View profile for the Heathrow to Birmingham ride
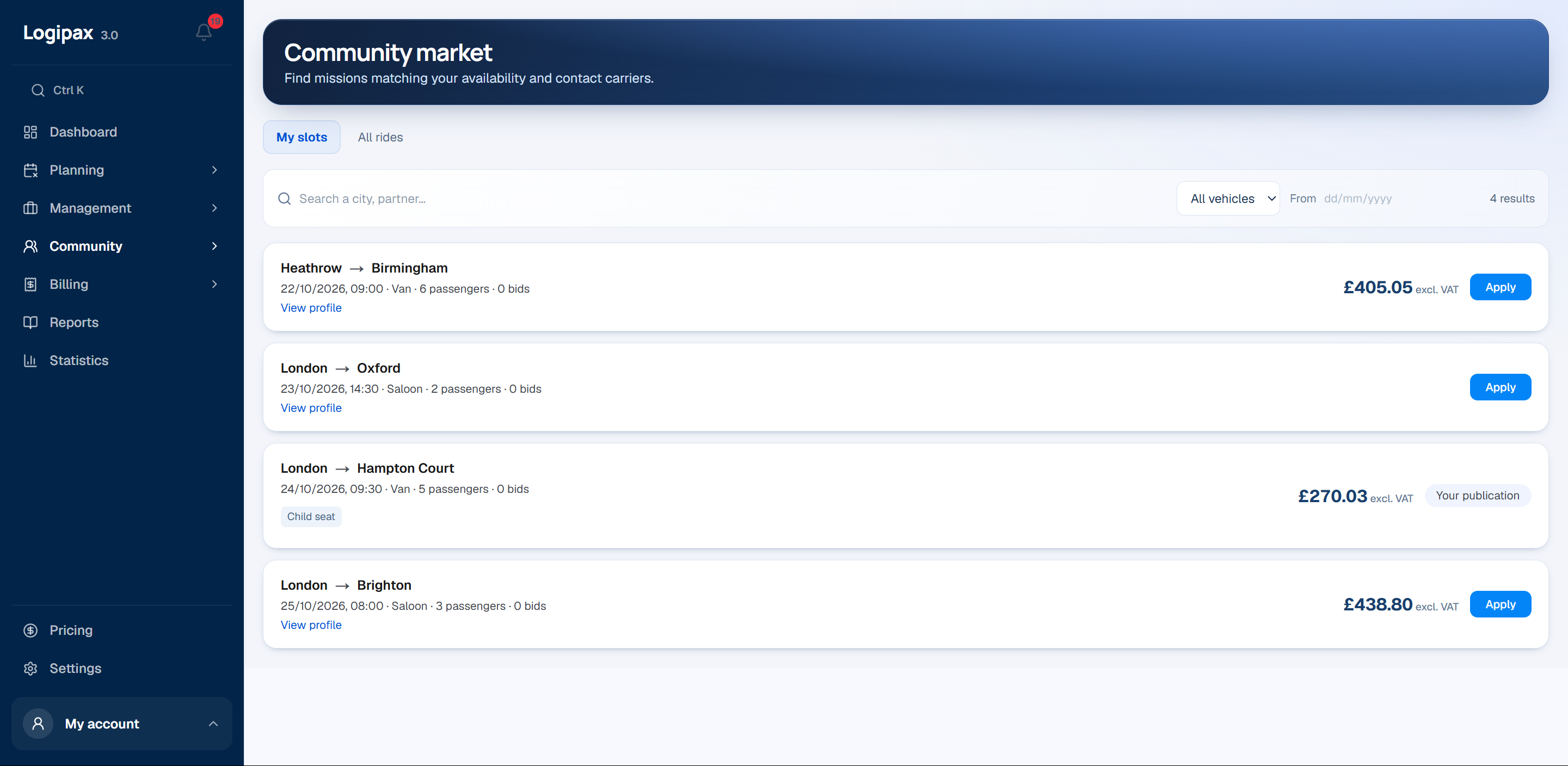The width and height of the screenshot is (1568, 766). (x=311, y=308)
